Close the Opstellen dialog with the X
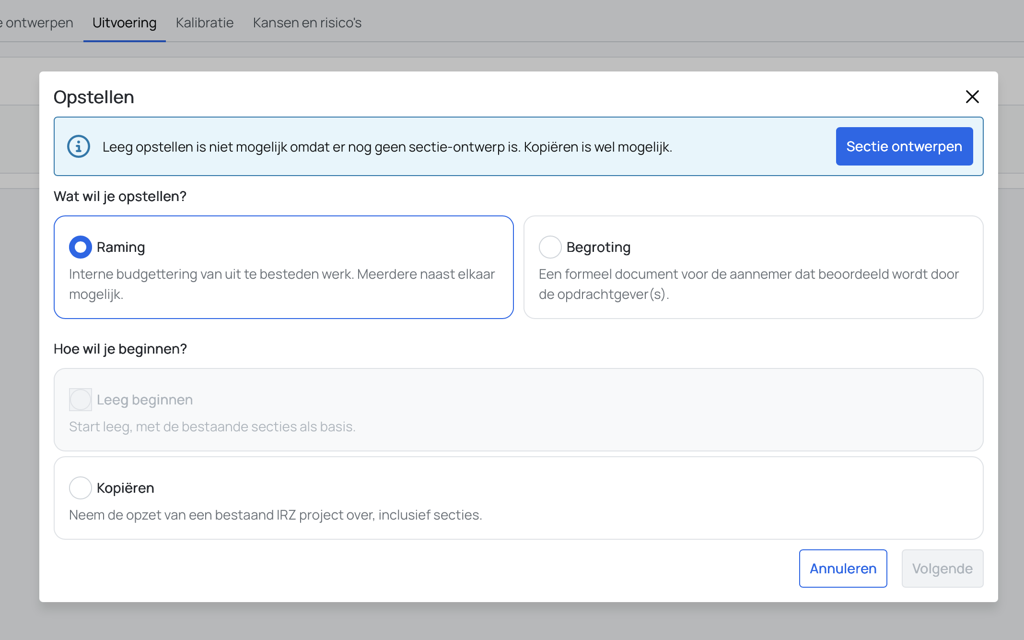 972,97
